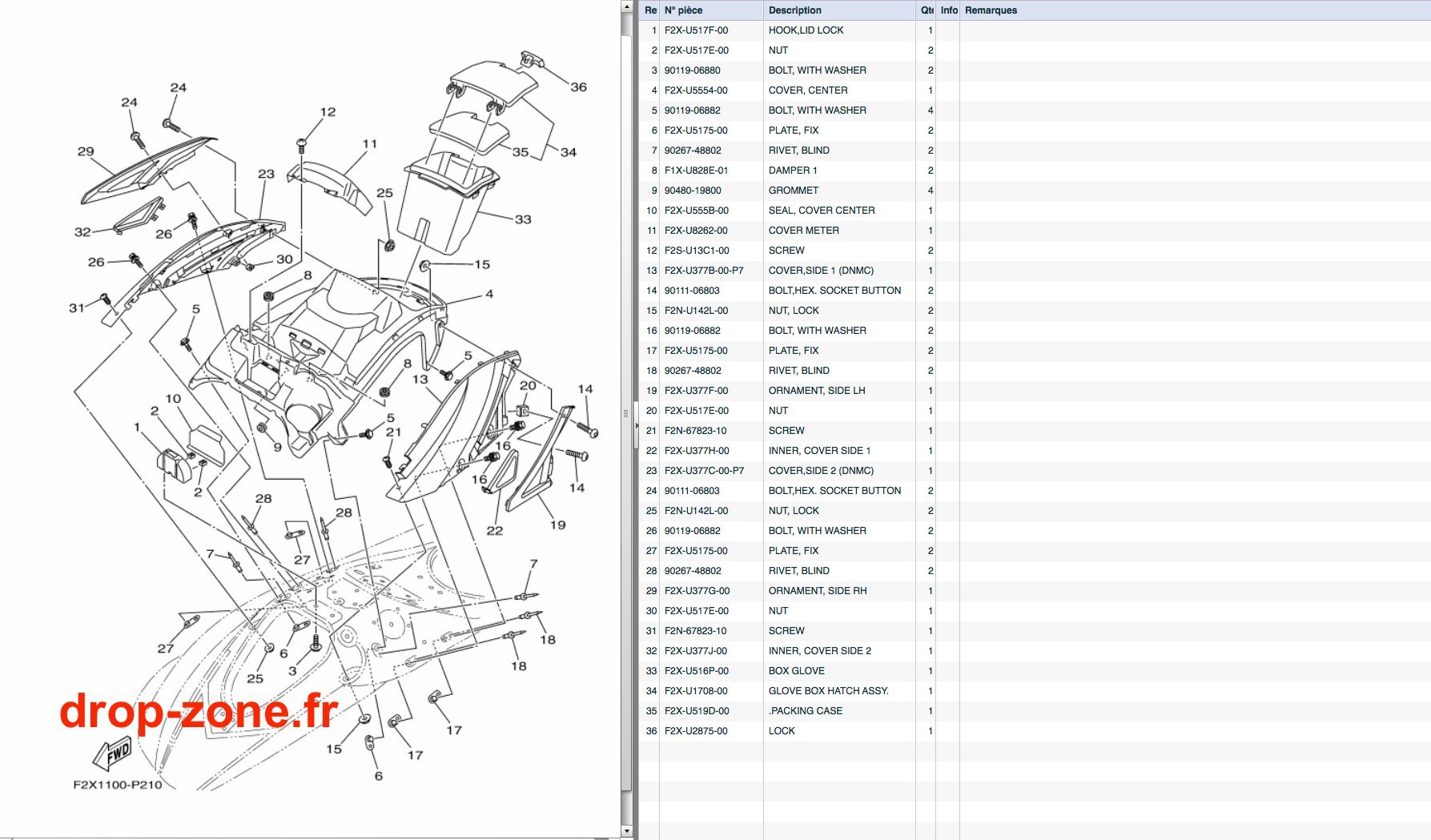
Task: Click diagram label 19 below side ornament
Action: tap(557, 525)
